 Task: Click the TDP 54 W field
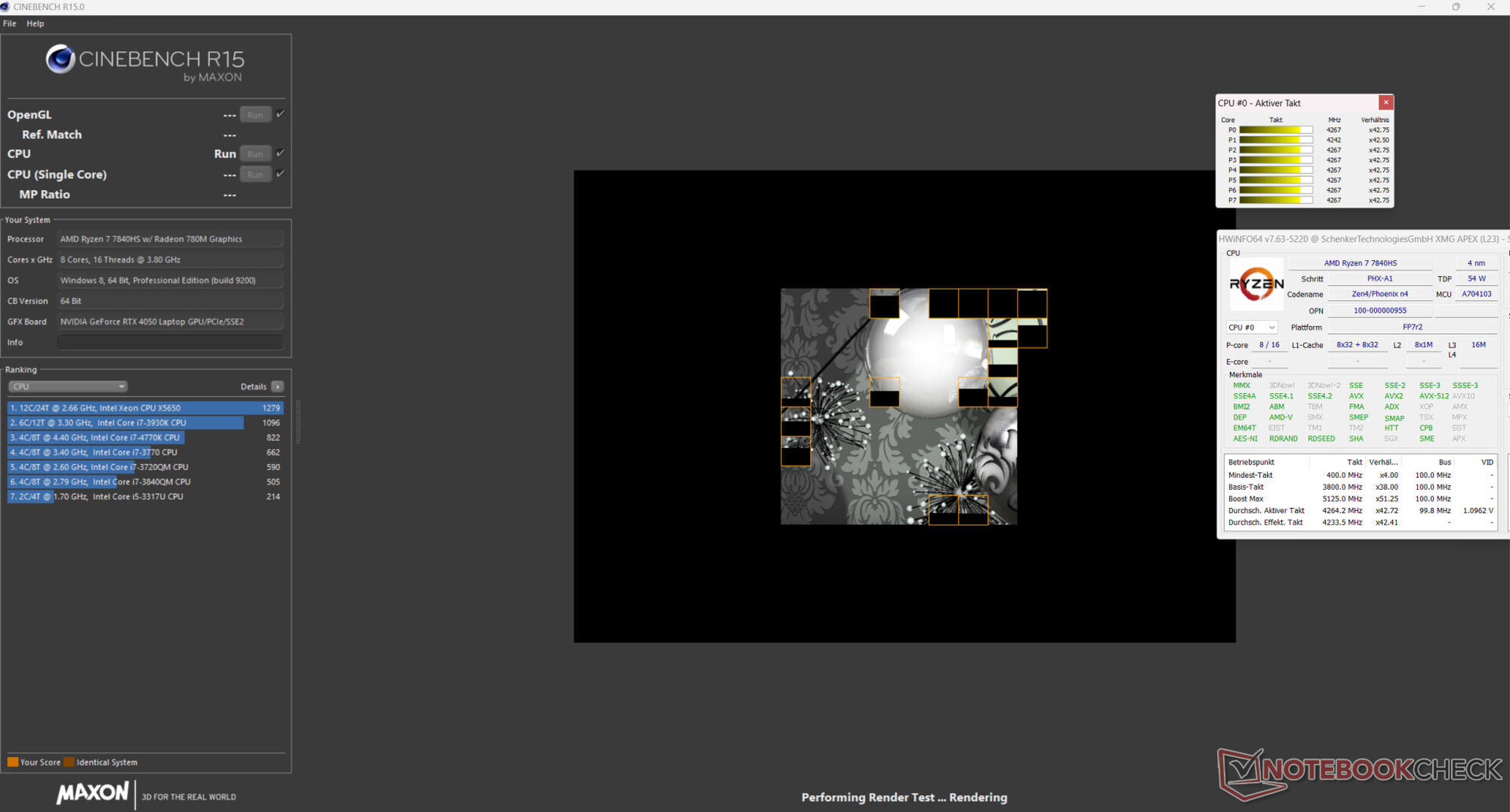(1476, 279)
